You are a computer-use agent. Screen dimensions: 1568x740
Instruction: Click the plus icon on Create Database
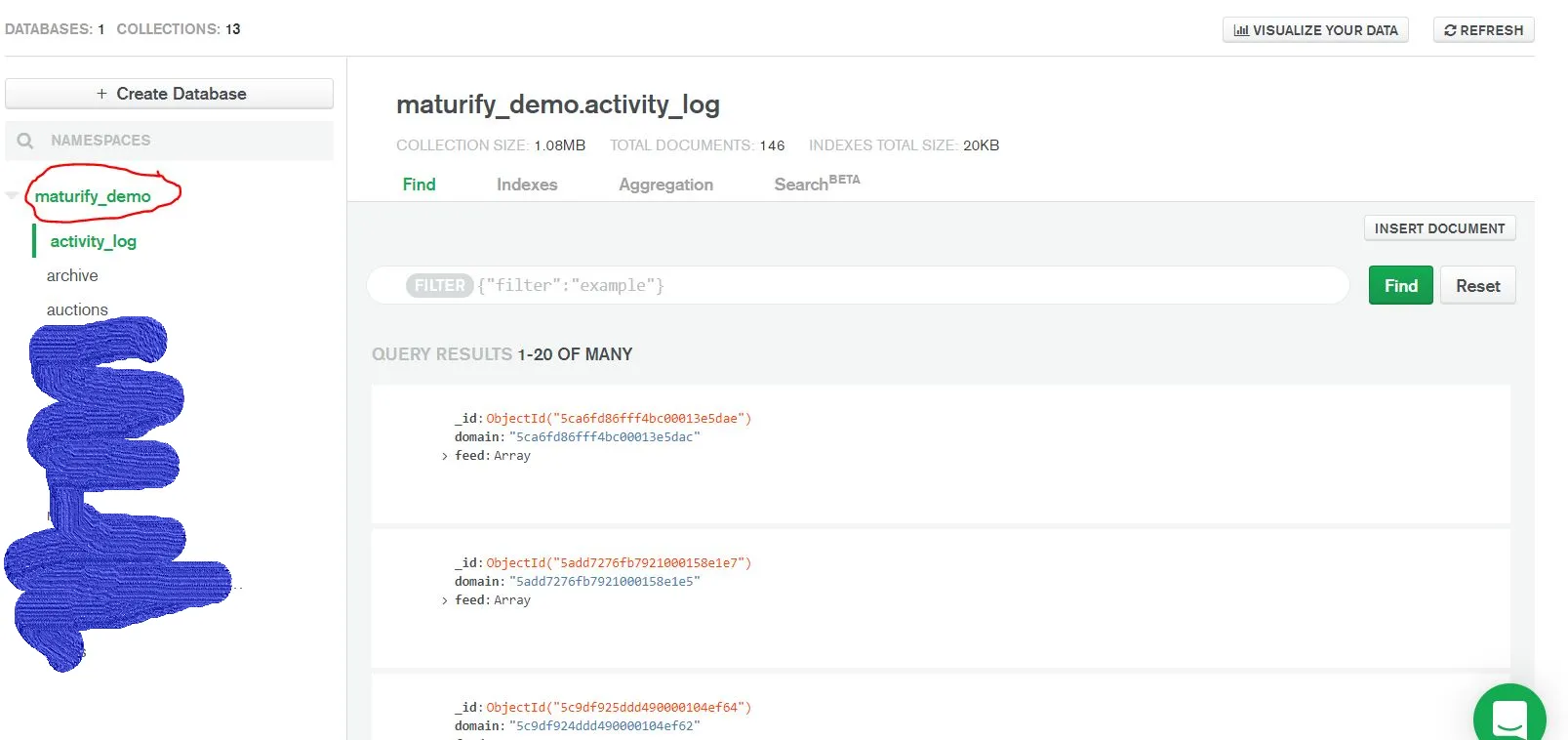(x=101, y=94)
